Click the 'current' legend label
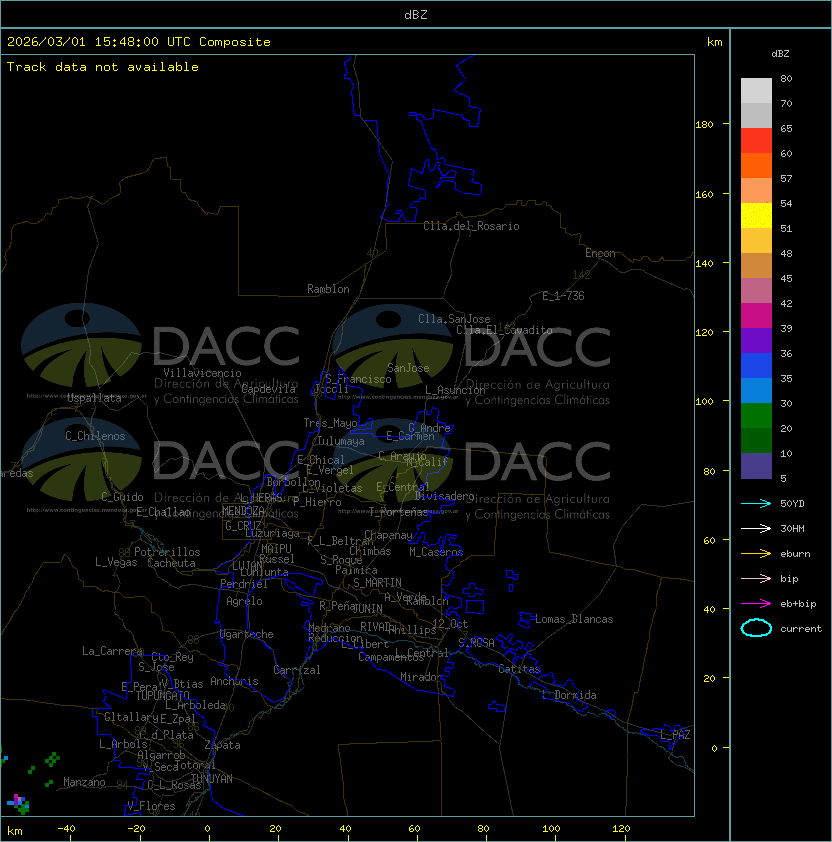 tap(801, 629)
